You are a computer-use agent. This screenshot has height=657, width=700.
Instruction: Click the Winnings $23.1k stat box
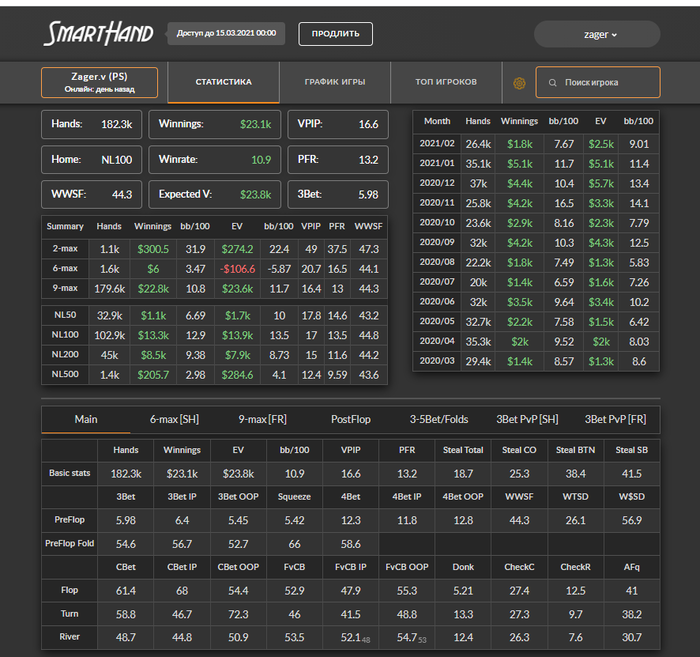215,125
